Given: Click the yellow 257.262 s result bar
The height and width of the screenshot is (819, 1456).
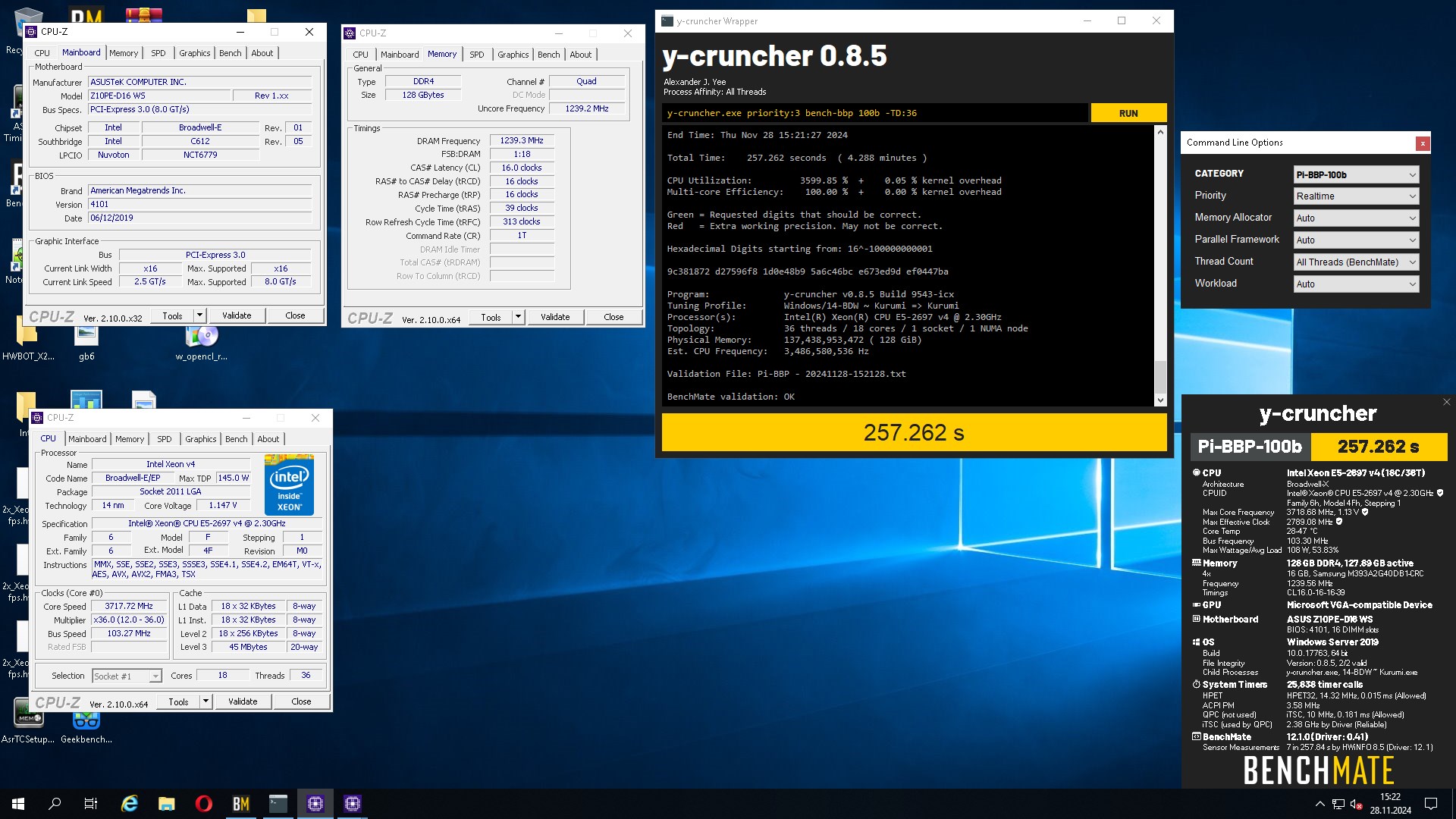Looking at the screenshot, I should click(x=914, y=432).
